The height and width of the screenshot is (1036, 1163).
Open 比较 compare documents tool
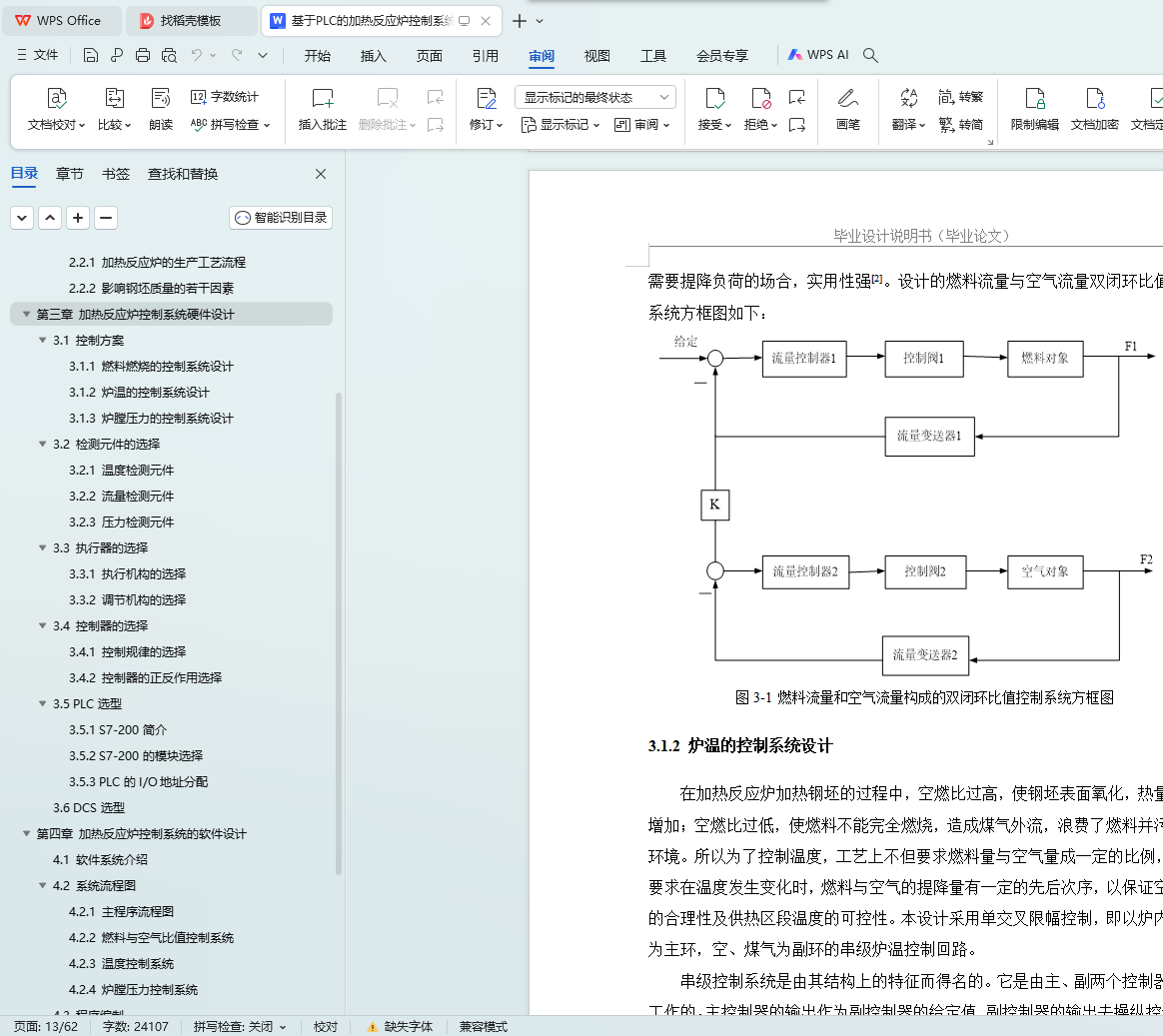(114, 109)
